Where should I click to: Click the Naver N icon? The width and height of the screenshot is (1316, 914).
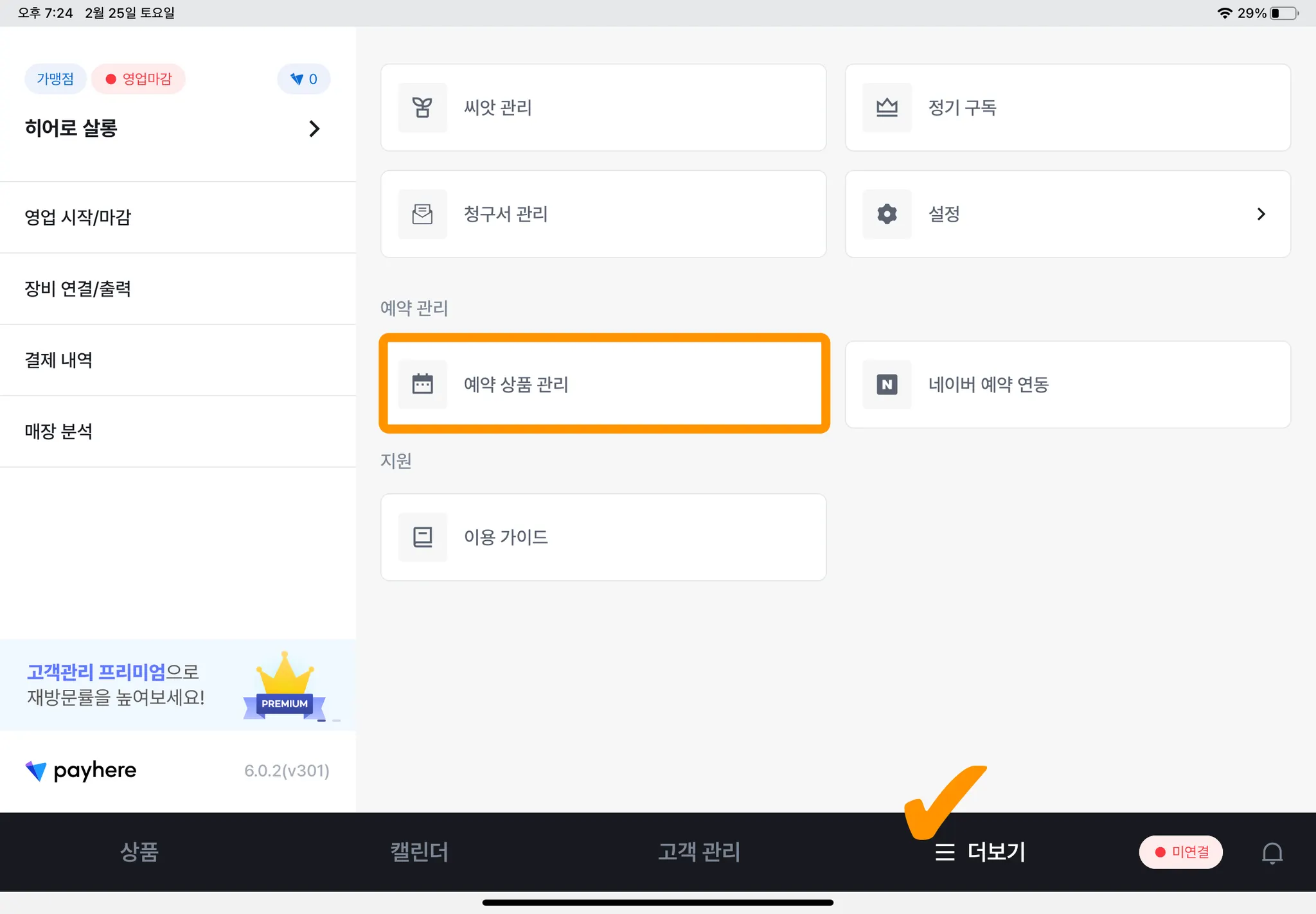887,384
